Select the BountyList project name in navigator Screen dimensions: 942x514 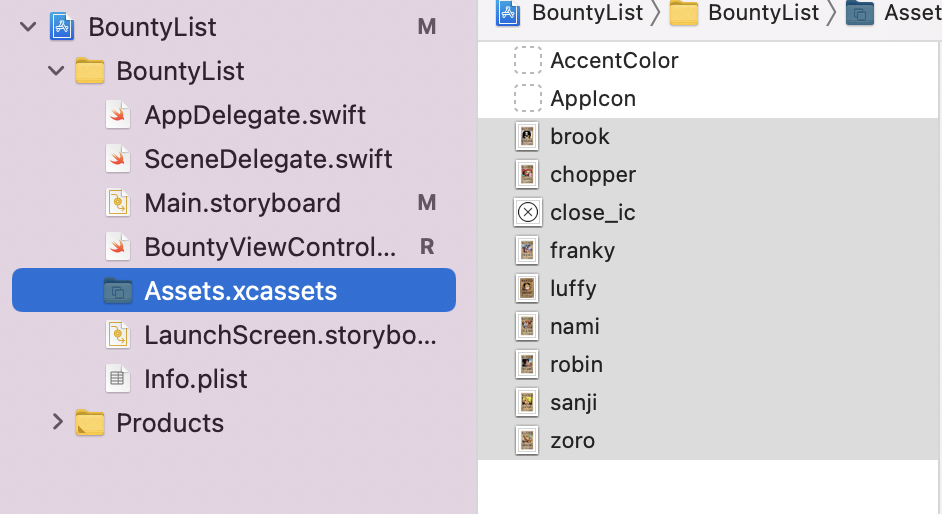click(152, 27)
